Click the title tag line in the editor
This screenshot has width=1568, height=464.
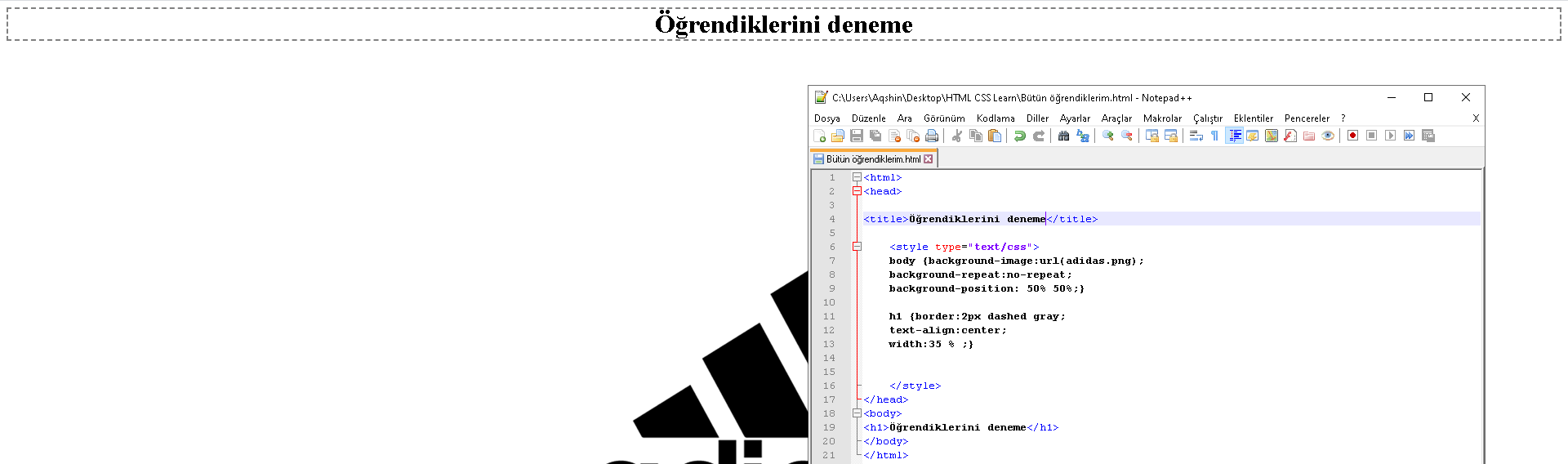(981, 219)
